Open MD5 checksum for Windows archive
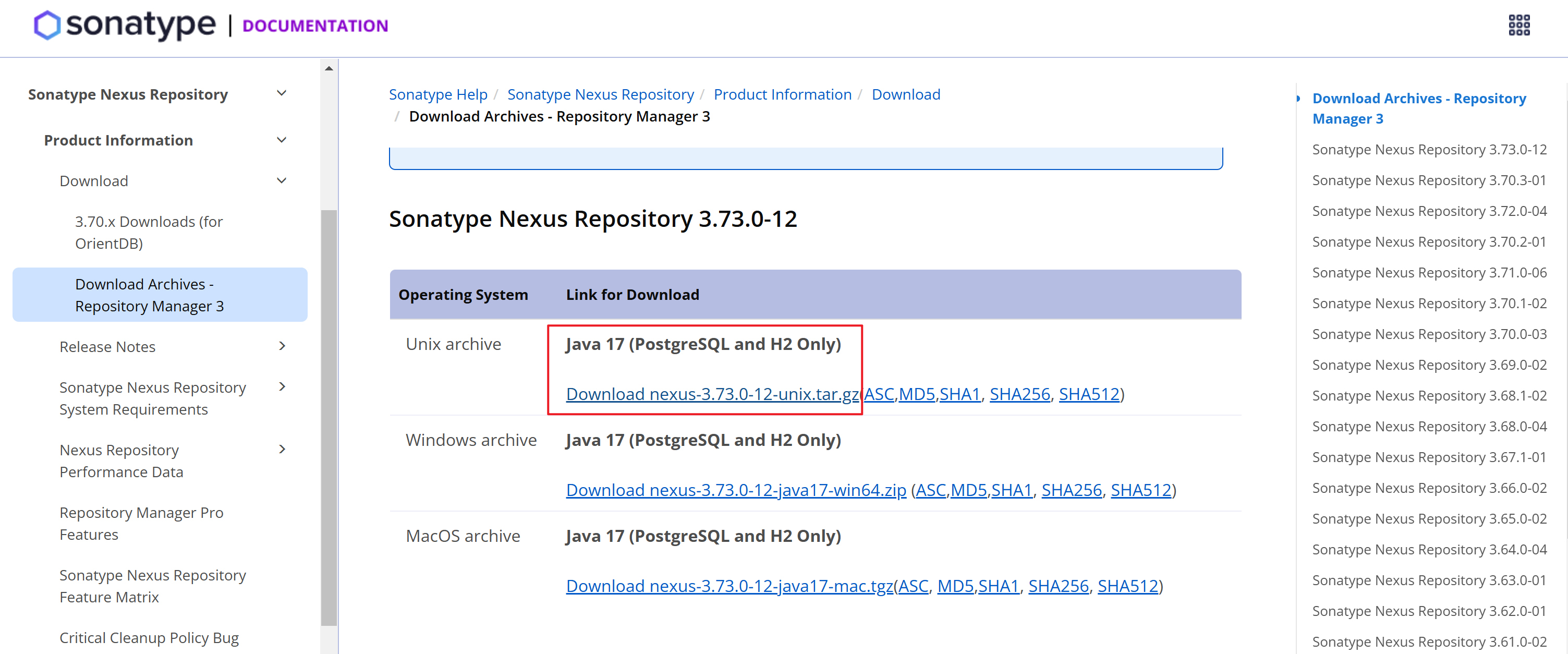This screenshot has height=654, width=1568. [x=969, y=490]
